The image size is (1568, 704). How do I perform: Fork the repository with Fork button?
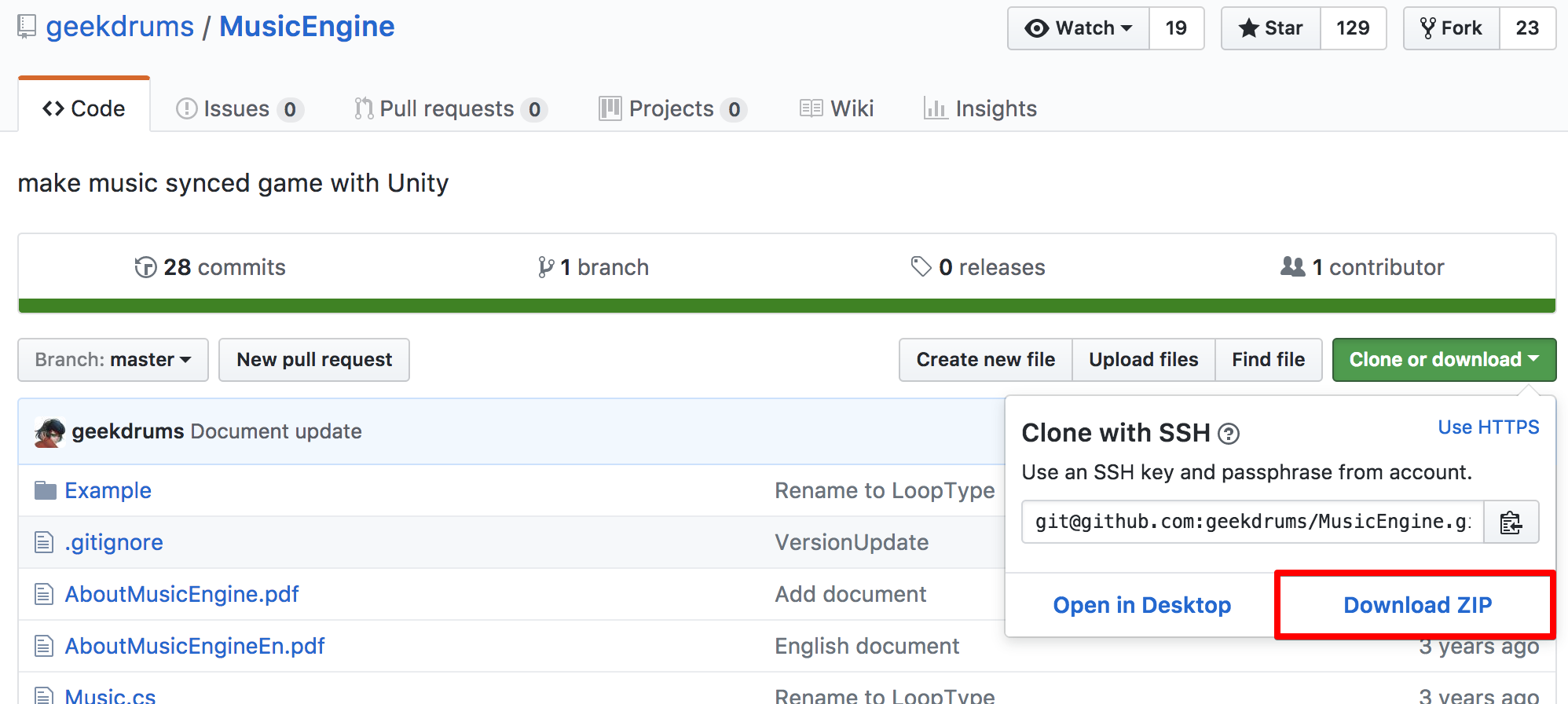click(1451, 28)
